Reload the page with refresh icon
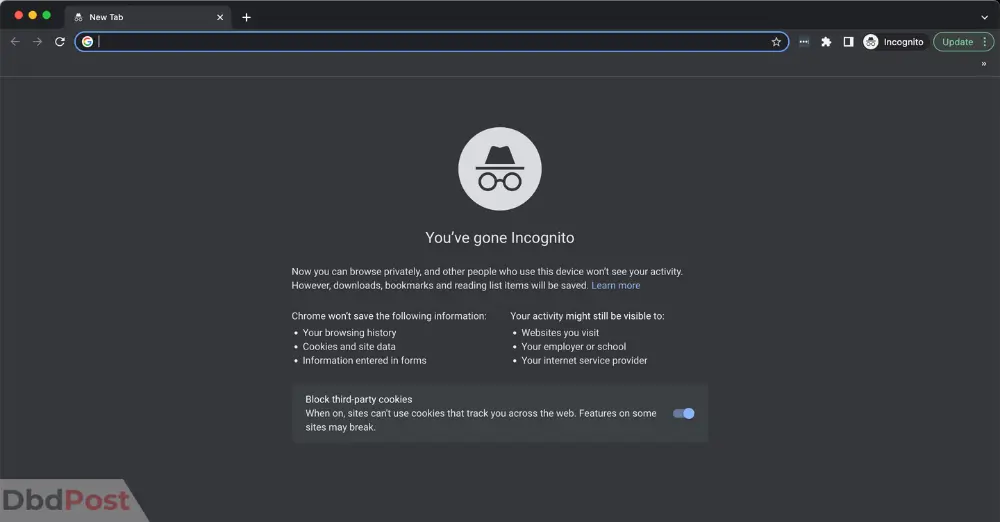Viewport: 1000px width, 522px height. (x=60, y=41)
